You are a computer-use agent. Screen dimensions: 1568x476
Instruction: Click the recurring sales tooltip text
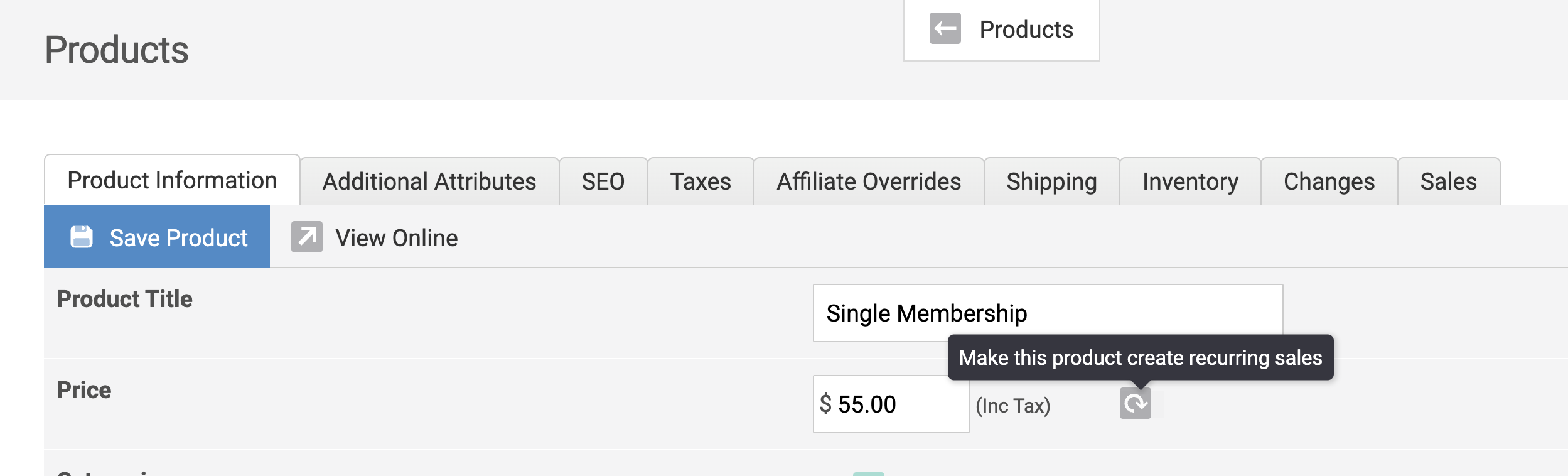pos(1140,357)
